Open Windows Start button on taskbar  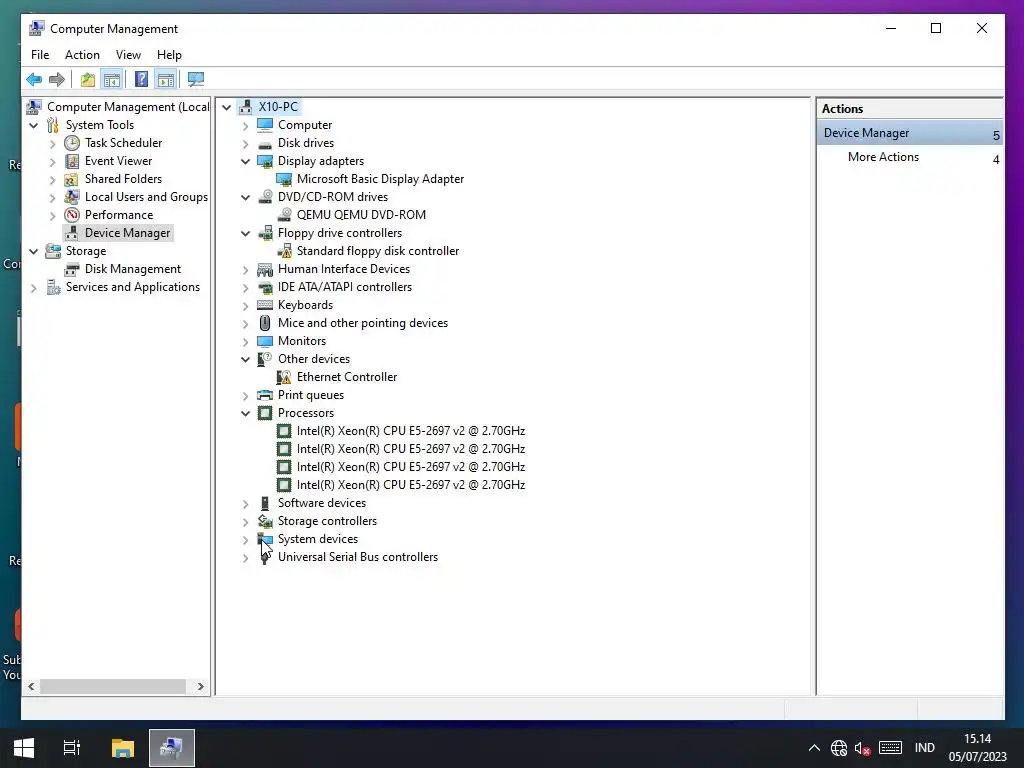click(x=24, y=748)
